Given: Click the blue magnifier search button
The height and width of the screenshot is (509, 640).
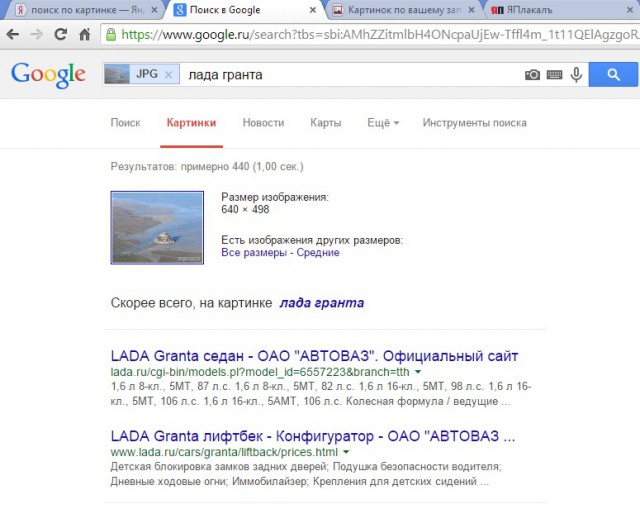Looking at the screenshot, I should click(613, 74).
